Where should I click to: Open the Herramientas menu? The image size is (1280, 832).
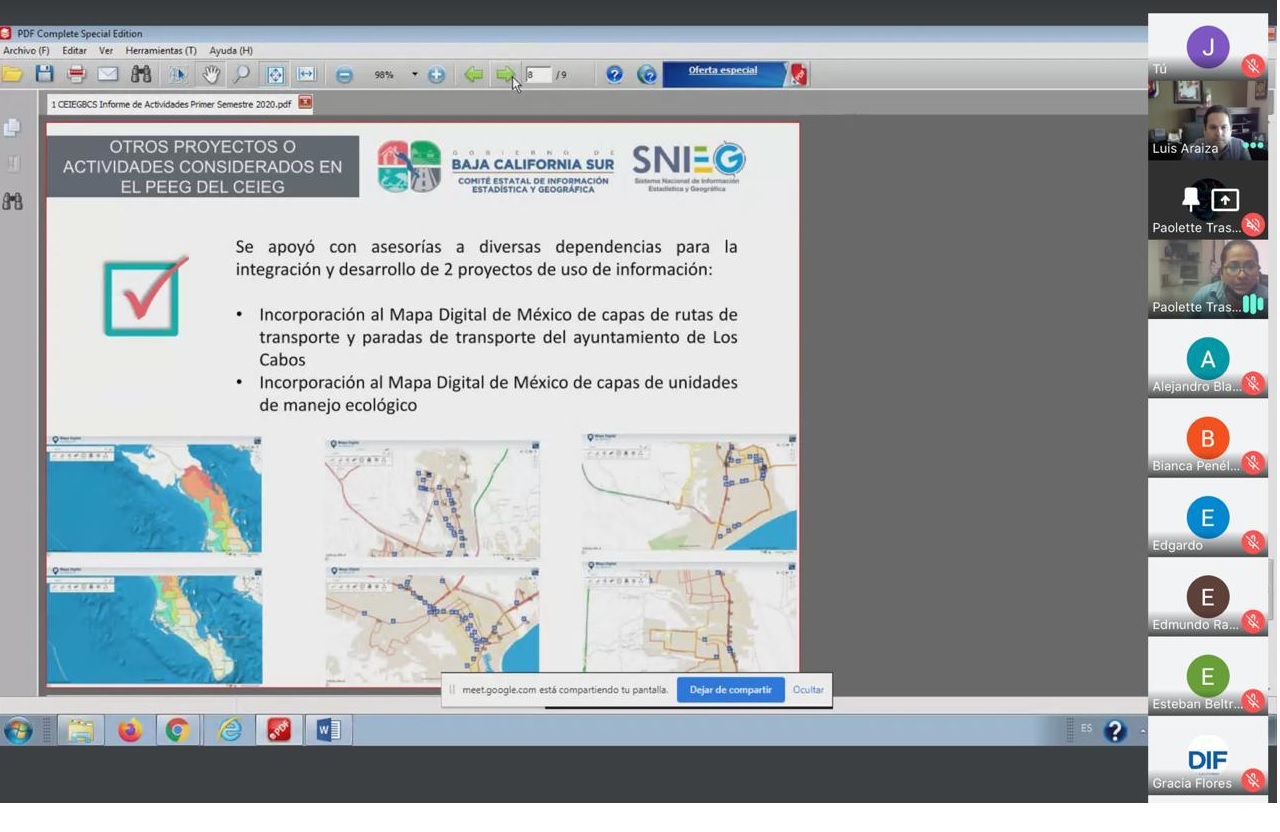click(160, 50)
